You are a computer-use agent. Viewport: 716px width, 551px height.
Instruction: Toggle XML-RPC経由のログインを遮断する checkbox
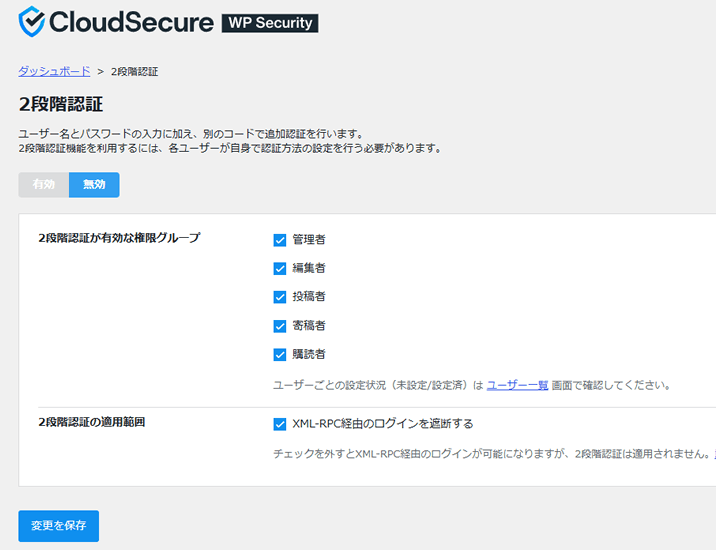(279, 424)
